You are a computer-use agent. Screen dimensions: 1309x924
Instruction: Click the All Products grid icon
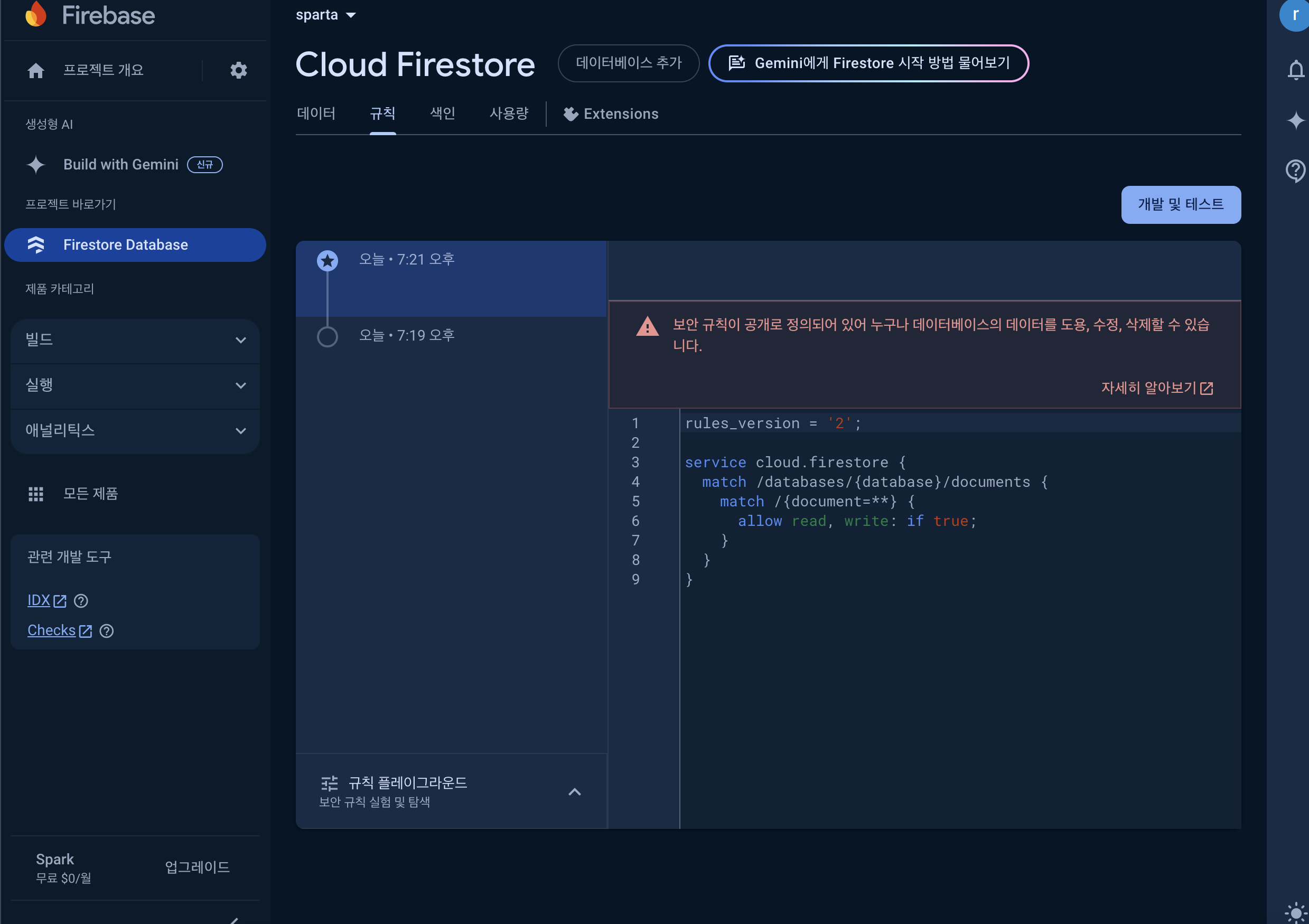coord(36,494)
